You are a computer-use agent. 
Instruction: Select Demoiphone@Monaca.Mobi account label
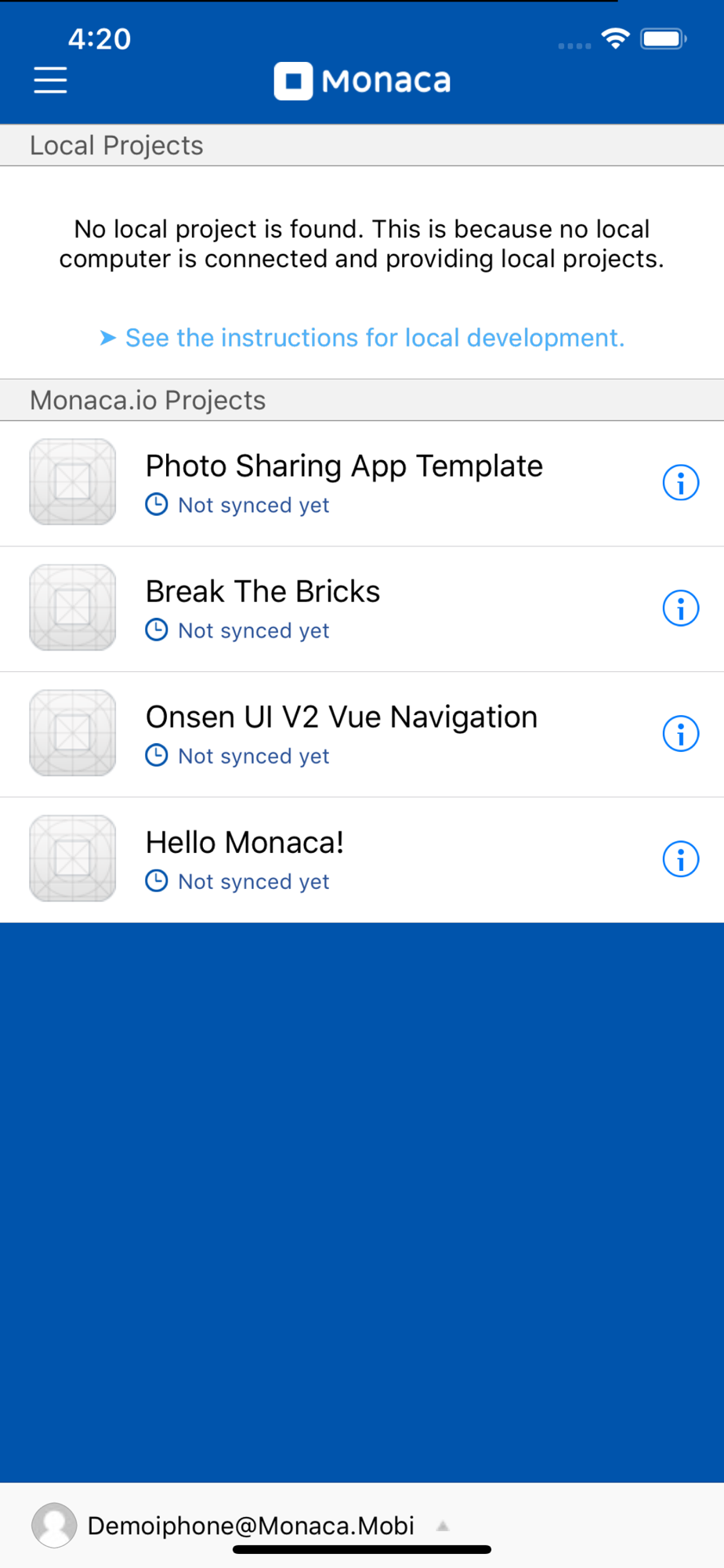coord(251,1526)
